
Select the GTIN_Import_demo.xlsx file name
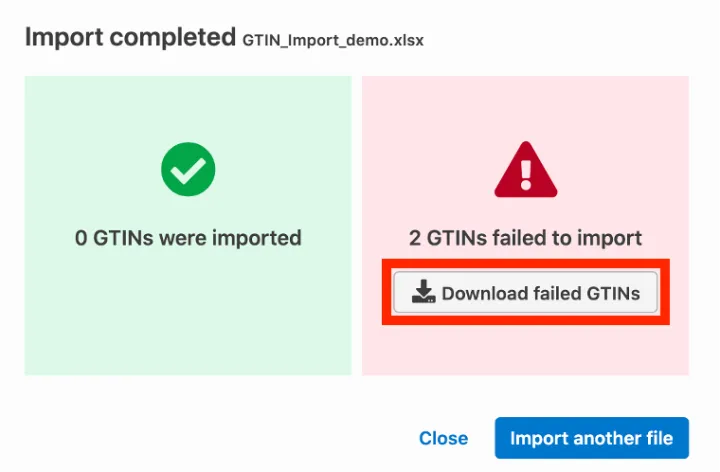coord(333,41)
